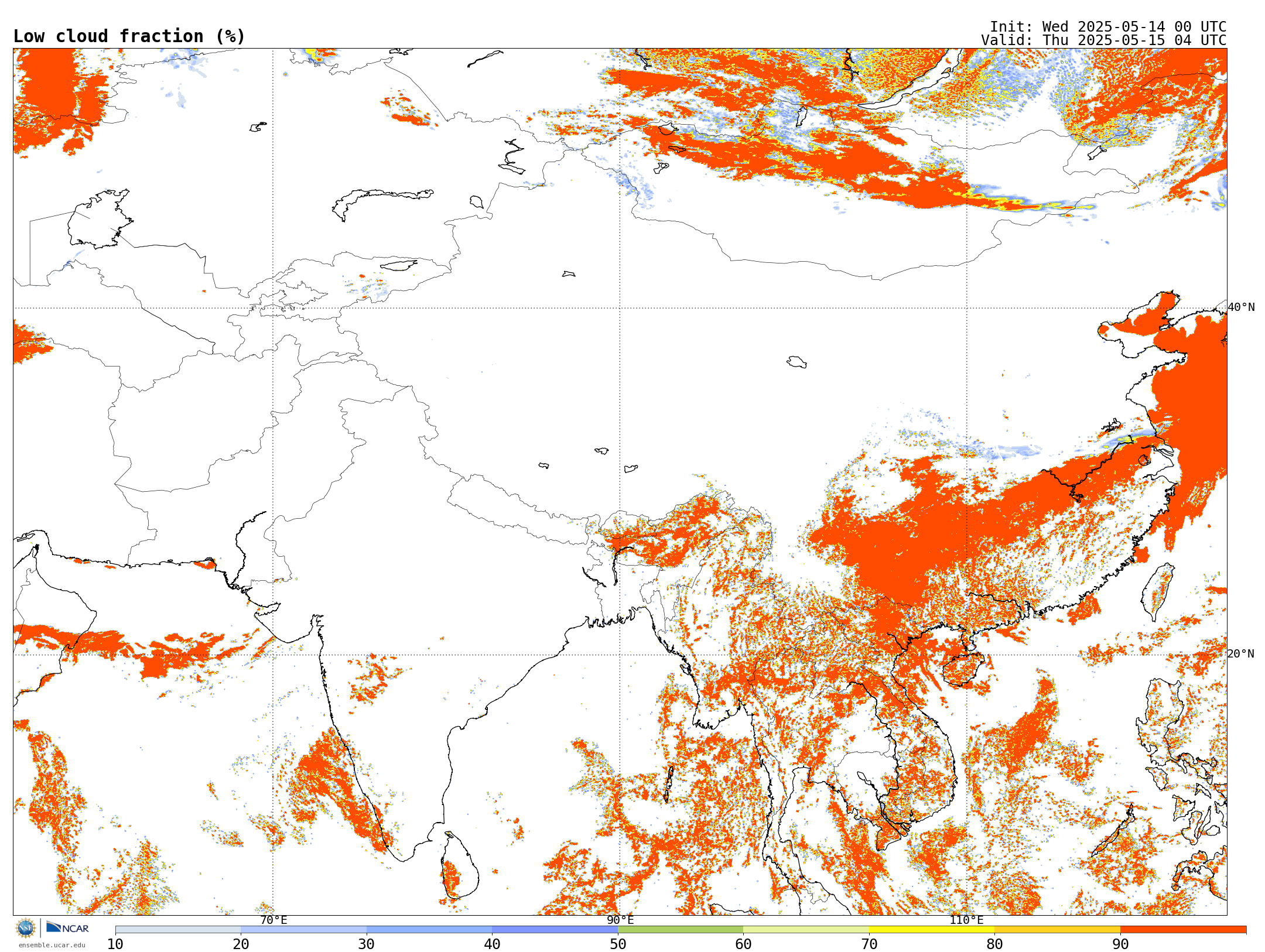Click the colorbar tick label 70

coord(869,944)
